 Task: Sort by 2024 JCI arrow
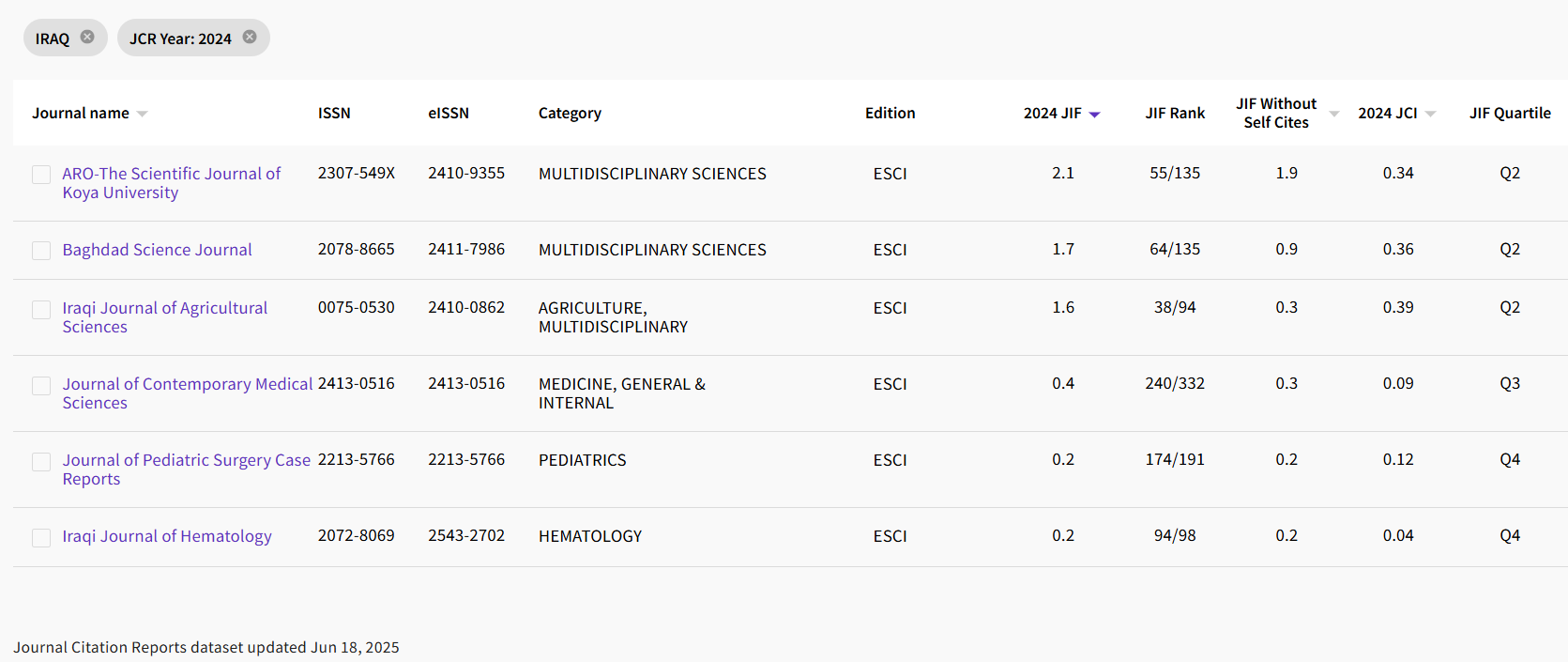click(1430, 114)
